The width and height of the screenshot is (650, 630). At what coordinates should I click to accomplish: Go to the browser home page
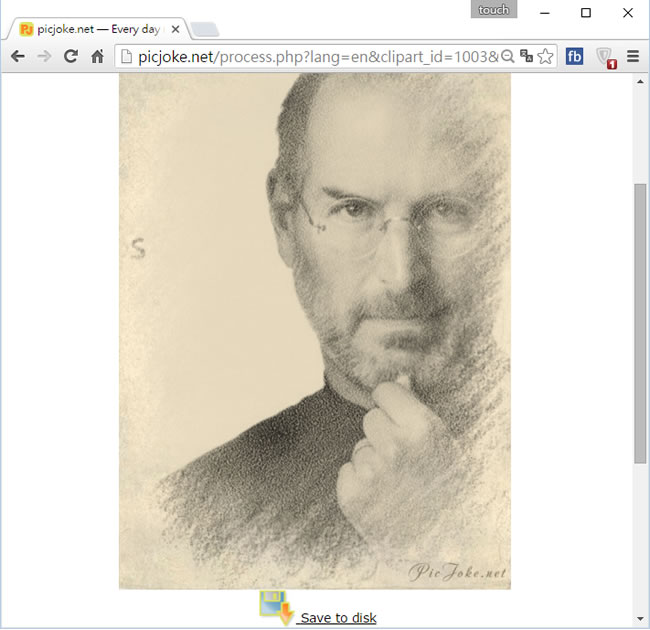click(x=98, y=57)
